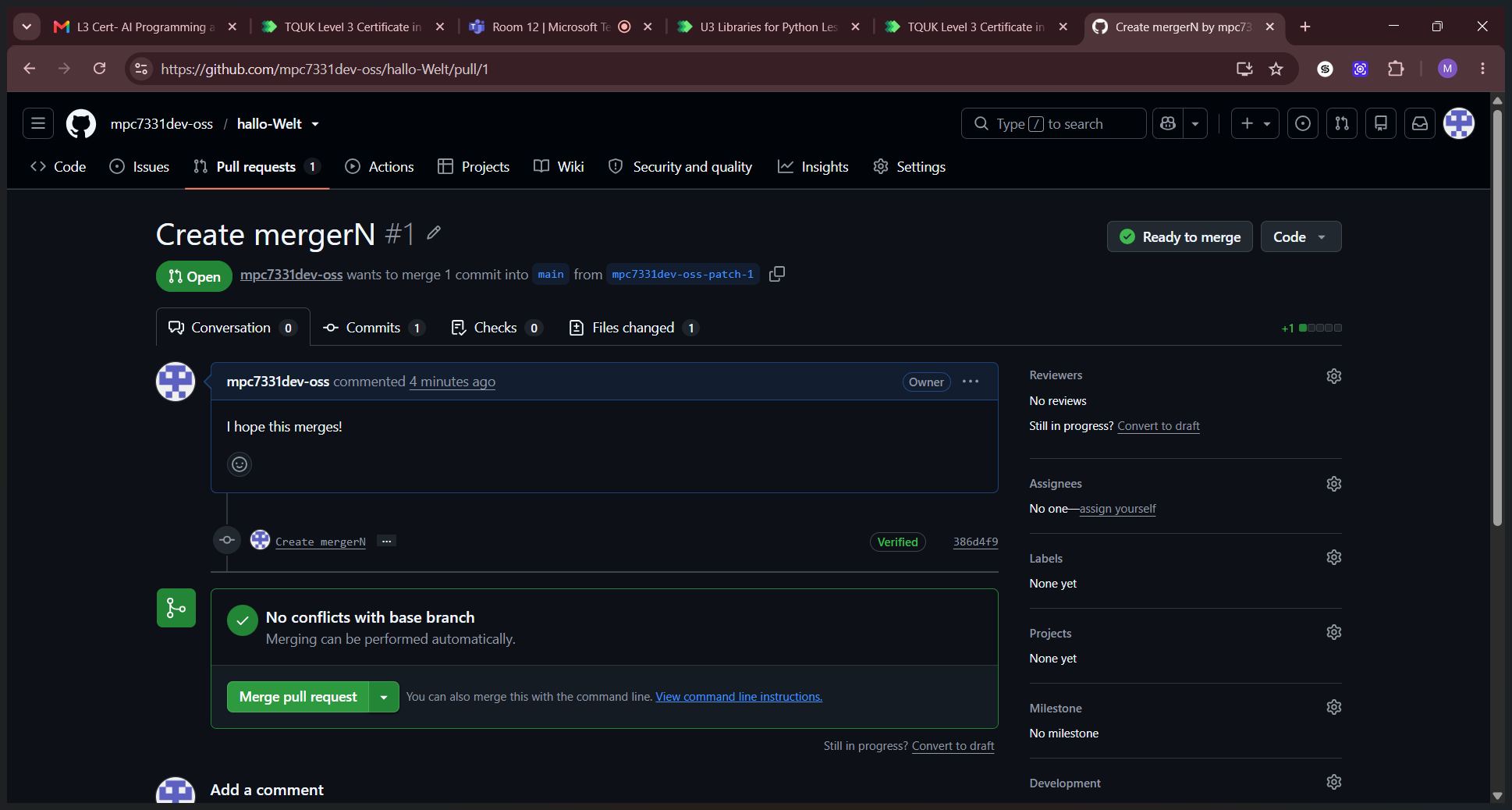Click the +1 diffstat bar
Image resolution: width=1512 pixels, height=810 pixels.
point(1311,328)
